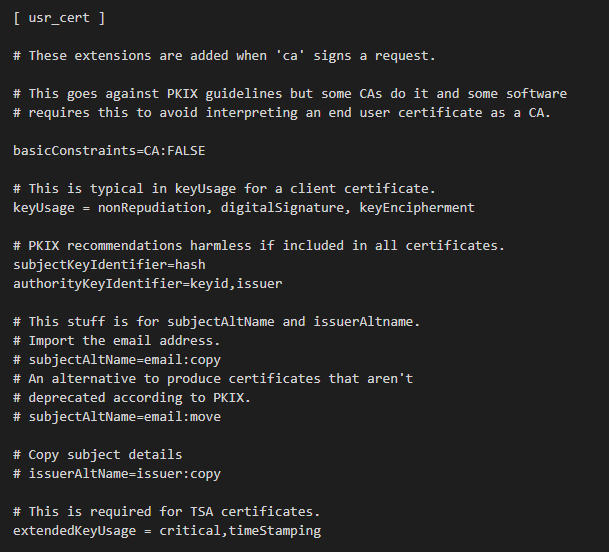The image size is (609, 552).
Task: Place cursor on basicConstraints=CA:FALSE line
Action: pyautogui.click(x=109, y=151)
